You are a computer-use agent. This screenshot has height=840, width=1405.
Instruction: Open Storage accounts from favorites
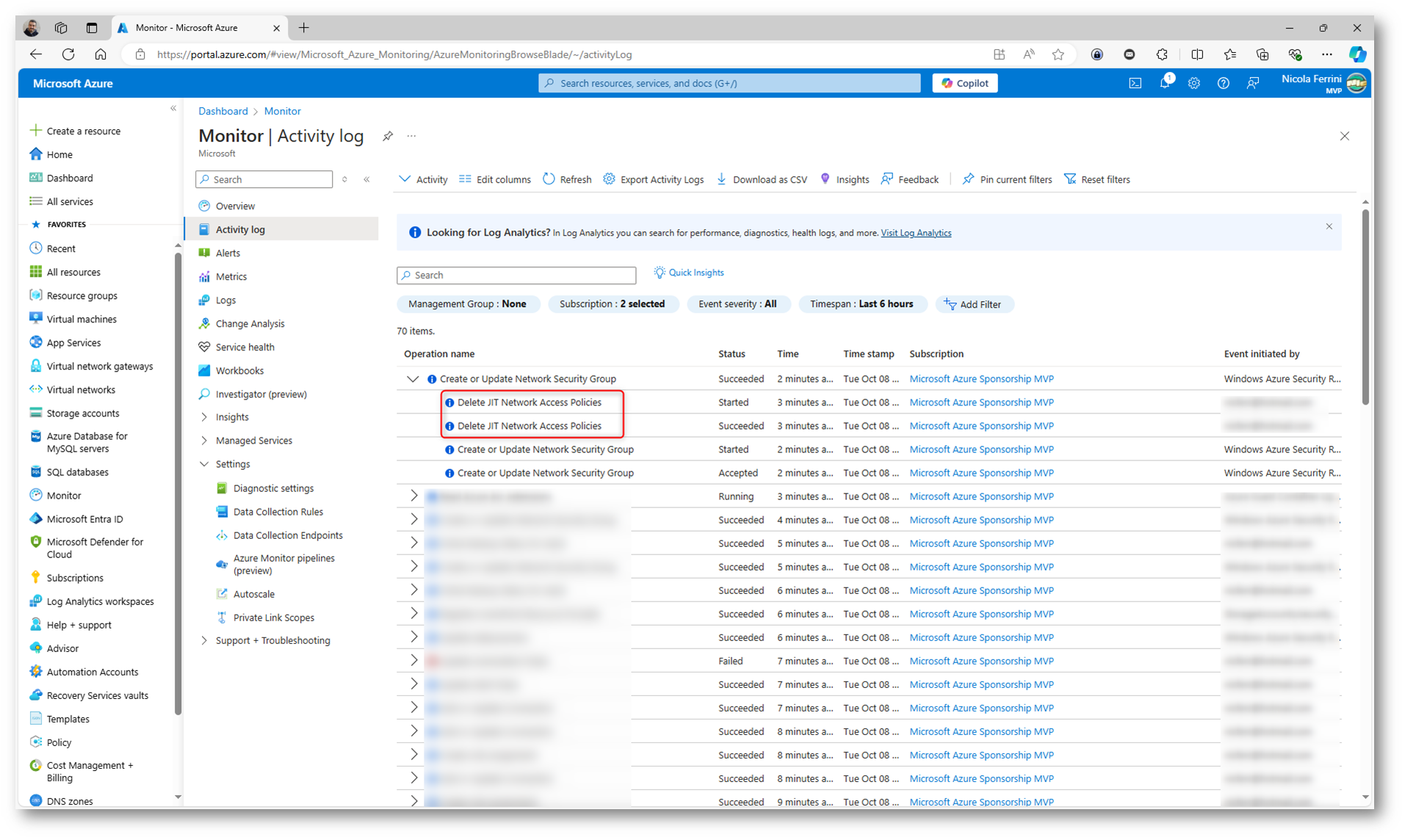83,413
